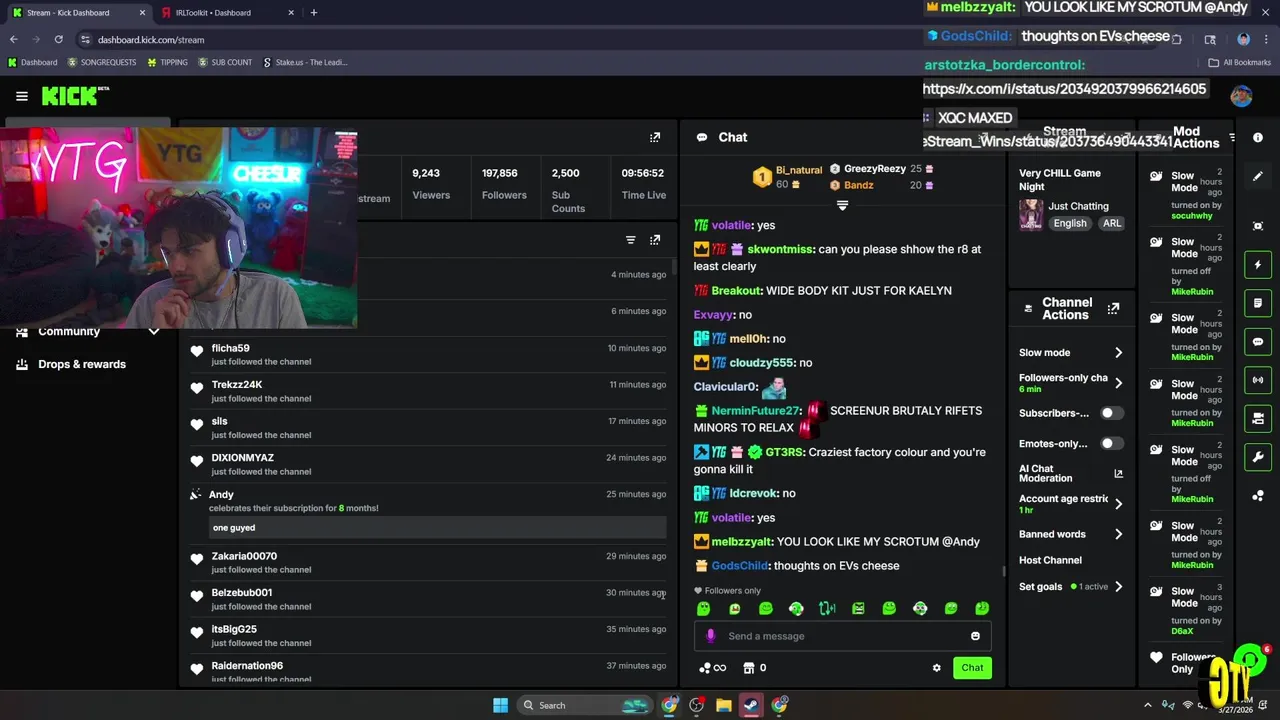Screen dimensions: 1280x720
Task: Click the focus frame icon in right sidebar
Action: (x=1258, y=226)
